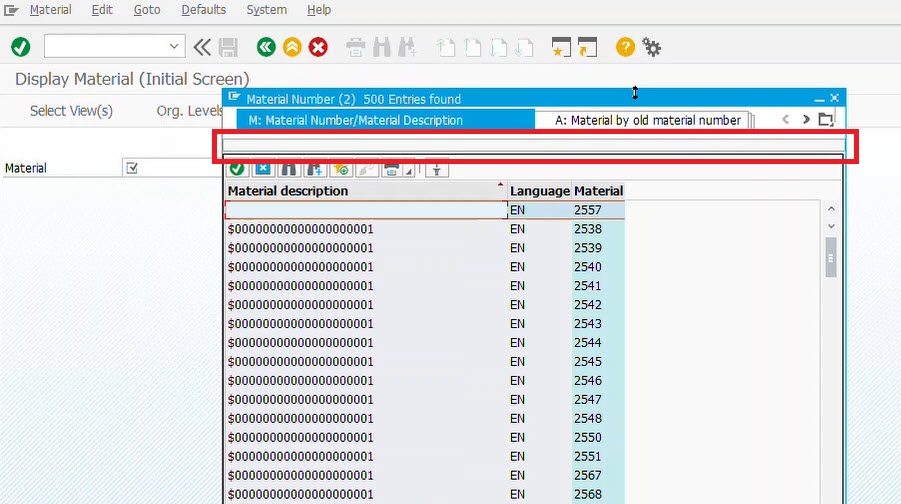Click the green Back button
The image size is (901, 504).
point(266,47)
